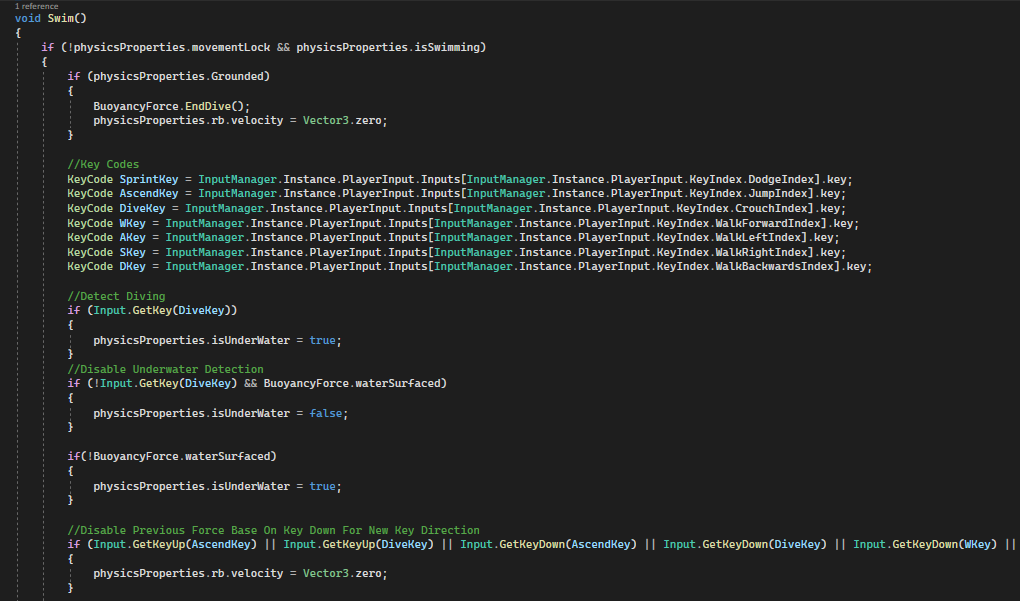This screenshot has height=601, width=1020.
Task: Click the GetKeyDown(AscendKey) call
Action: [568, 544]
